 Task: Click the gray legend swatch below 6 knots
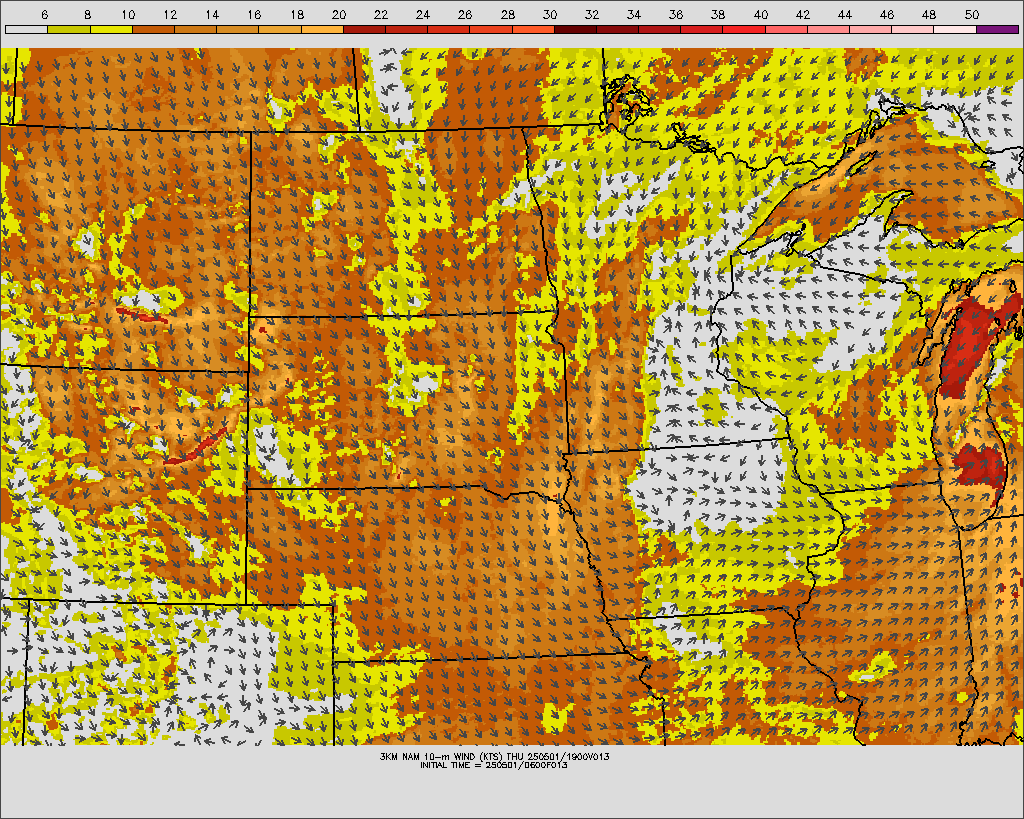(x=26, y=29)
